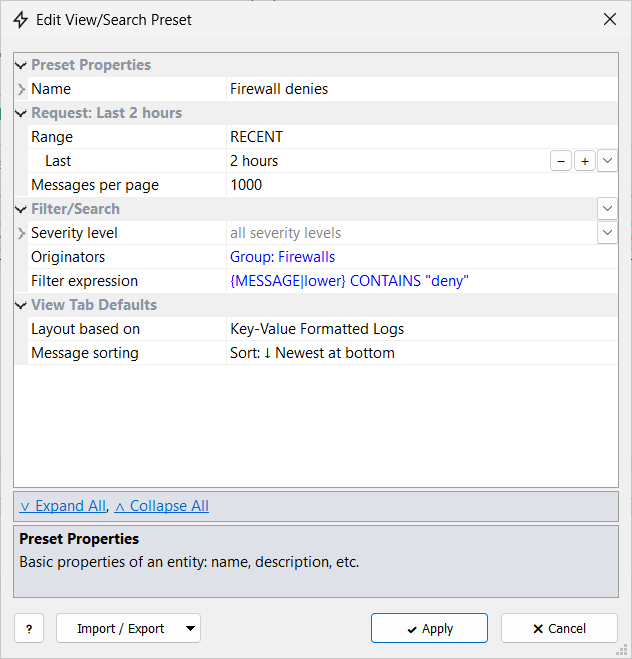
Task: Open the Last 2 hours dropdown
Action: [607, 161]
